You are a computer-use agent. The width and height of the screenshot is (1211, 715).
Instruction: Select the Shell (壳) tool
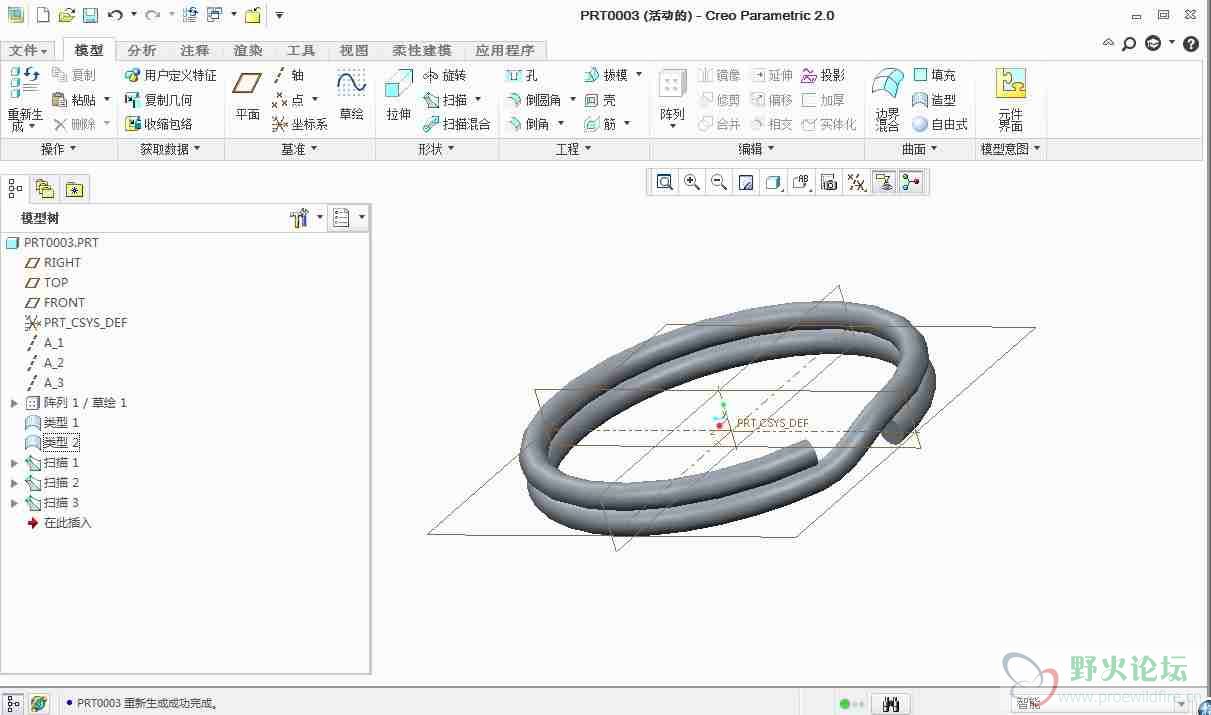(600, 100)
